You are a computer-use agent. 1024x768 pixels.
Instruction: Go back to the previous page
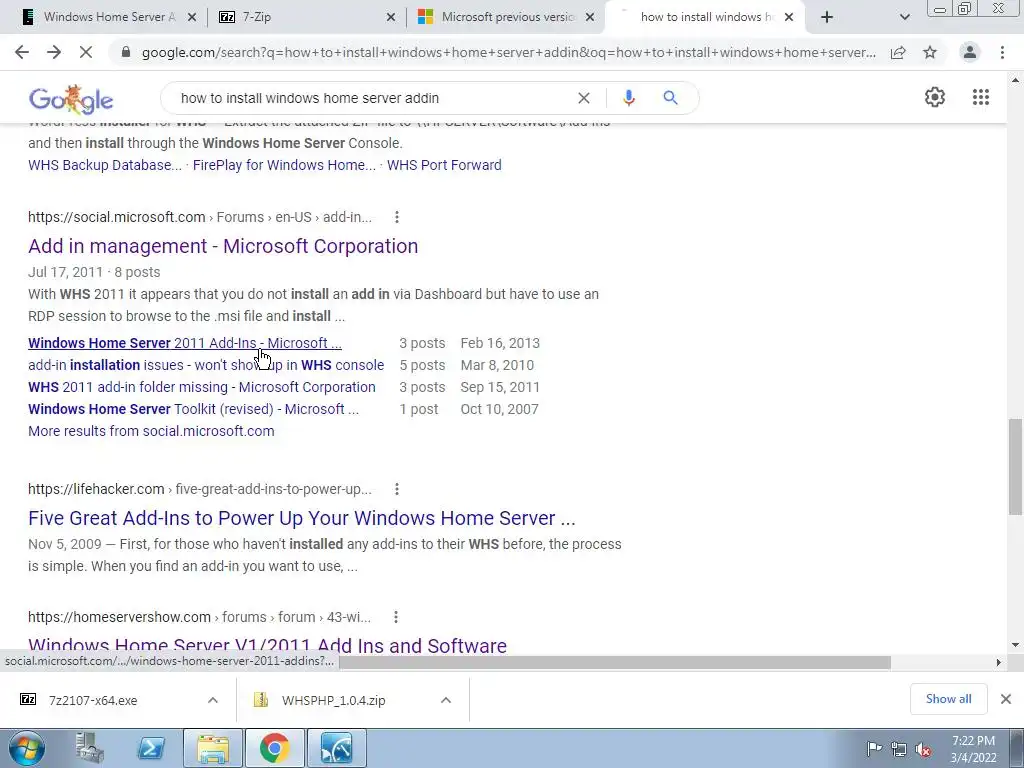[x=22, y=52]
